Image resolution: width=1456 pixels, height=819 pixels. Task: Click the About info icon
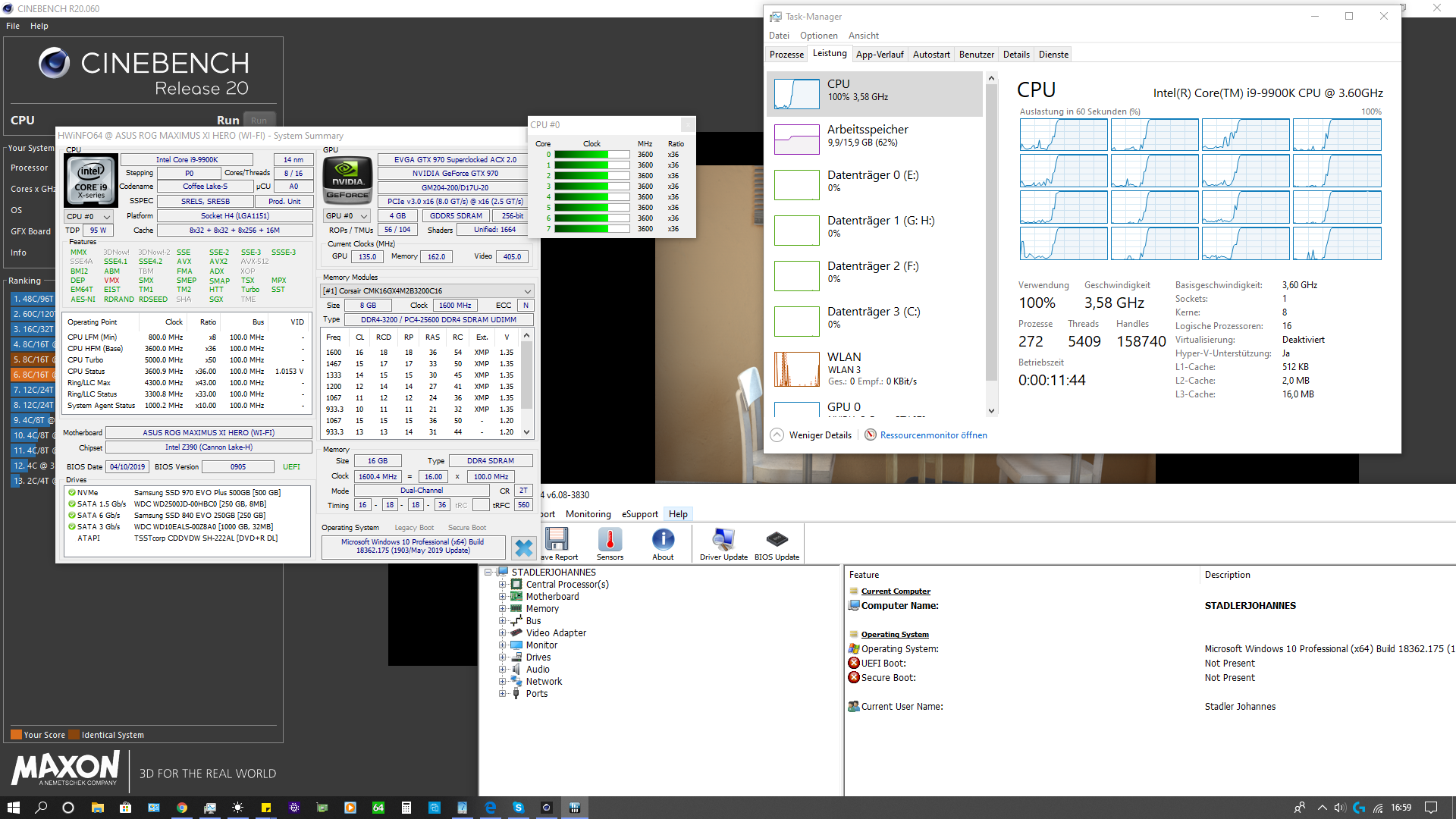point(663,541)
